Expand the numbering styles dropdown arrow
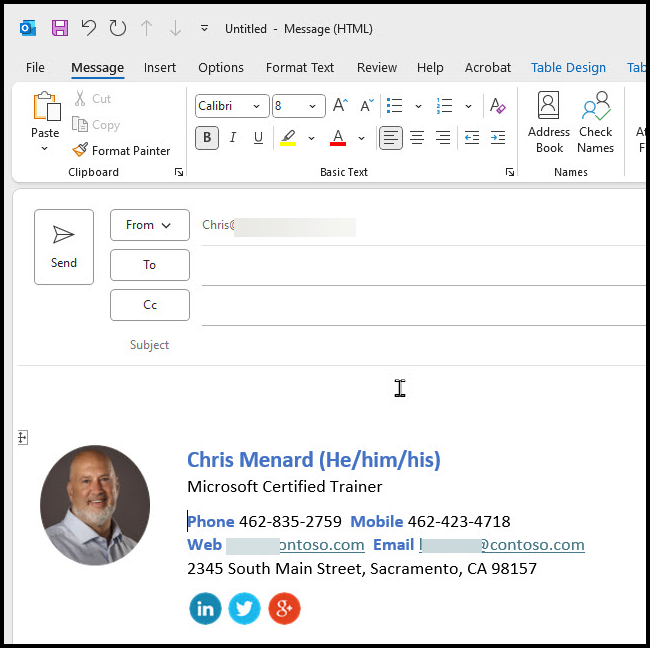Screen dimensions: 650x648 [x=468, y=107]
